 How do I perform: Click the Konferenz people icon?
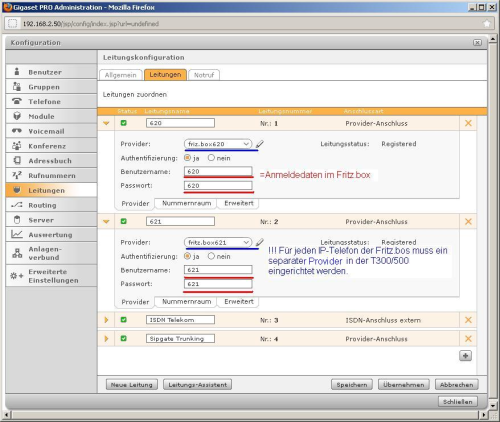pos(17,146)
